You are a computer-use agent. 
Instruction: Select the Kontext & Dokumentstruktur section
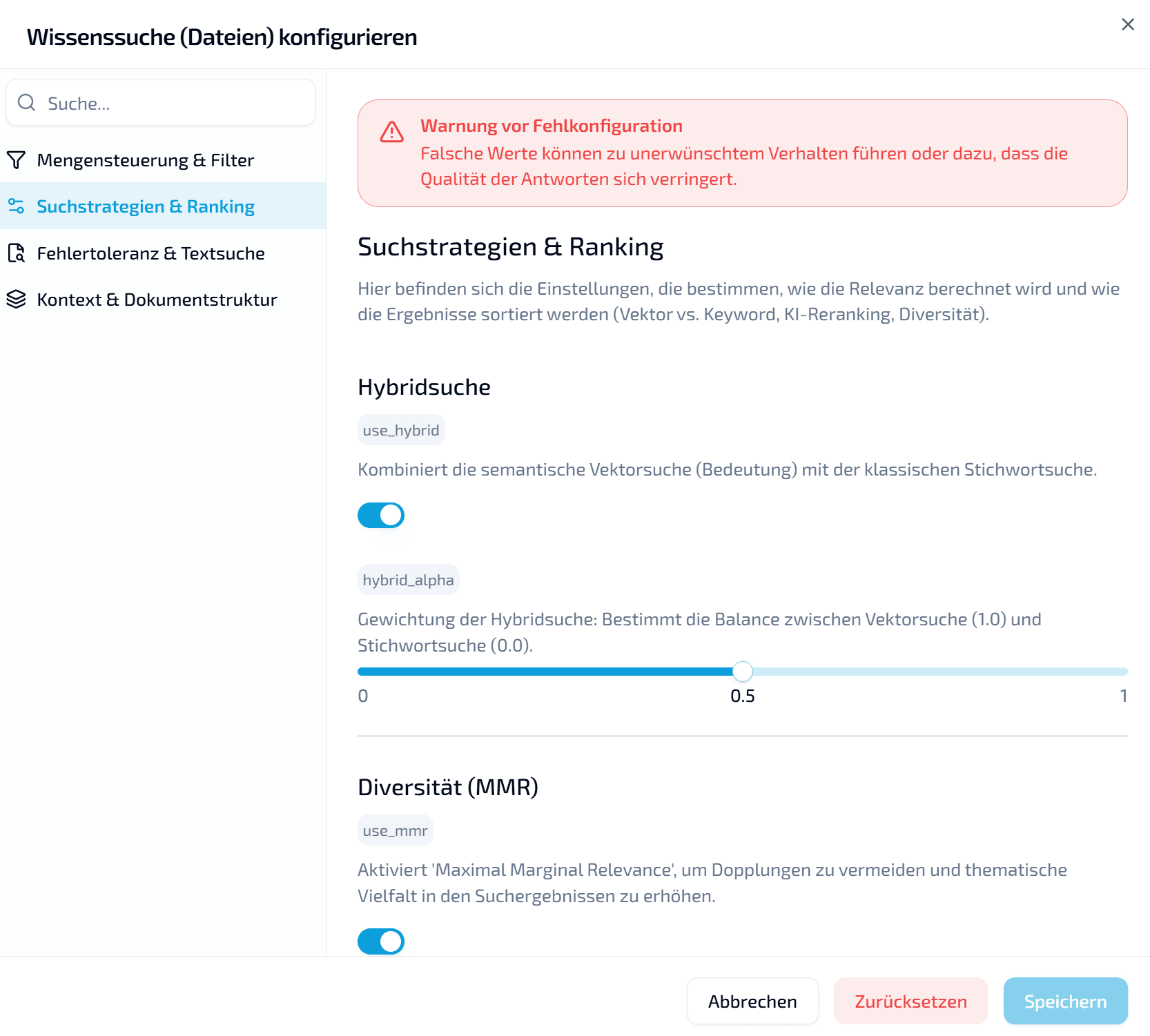click(x=157, y=299)
